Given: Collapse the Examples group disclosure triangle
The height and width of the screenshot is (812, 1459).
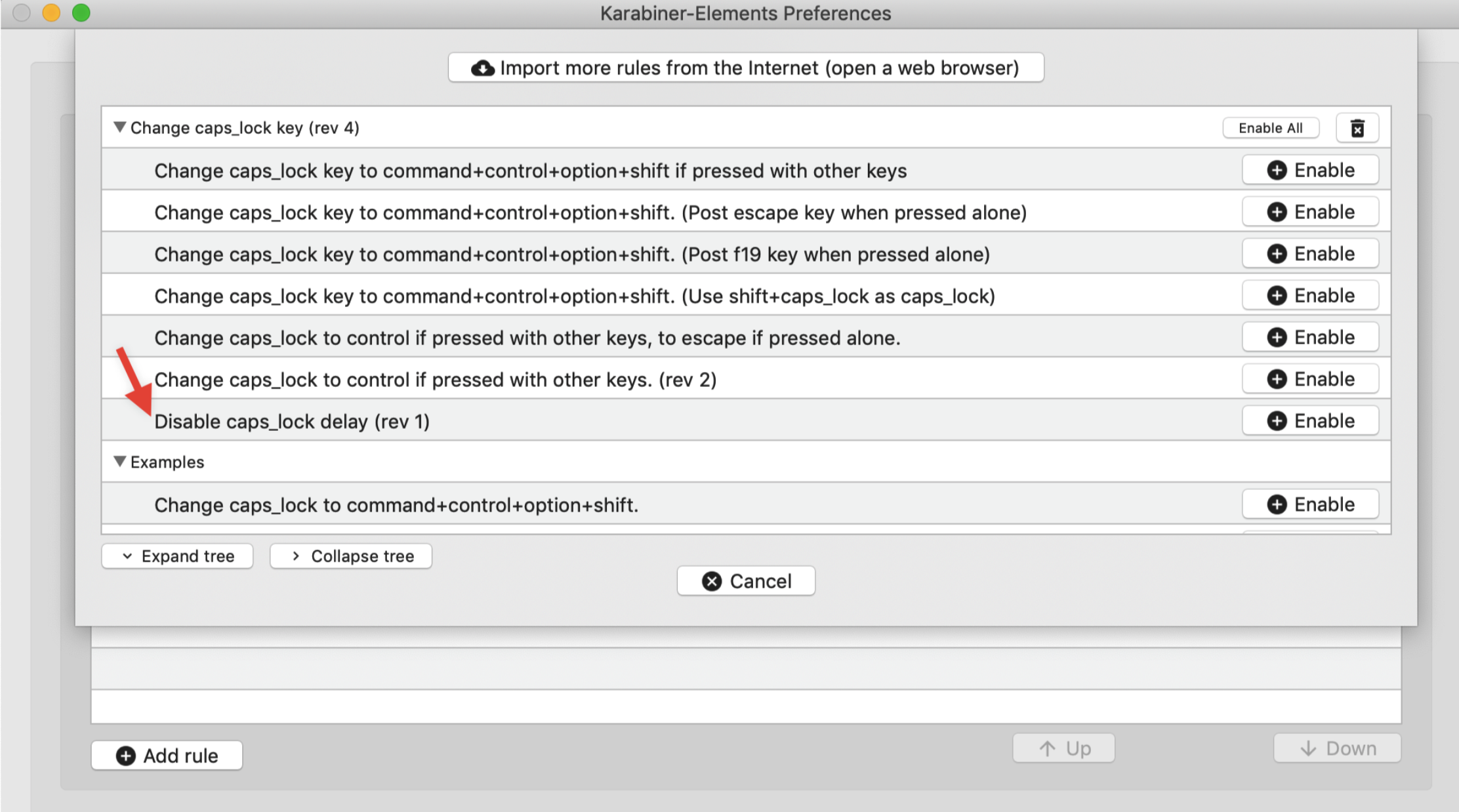Looking at the screenshot, I should (x=119, y=462).
